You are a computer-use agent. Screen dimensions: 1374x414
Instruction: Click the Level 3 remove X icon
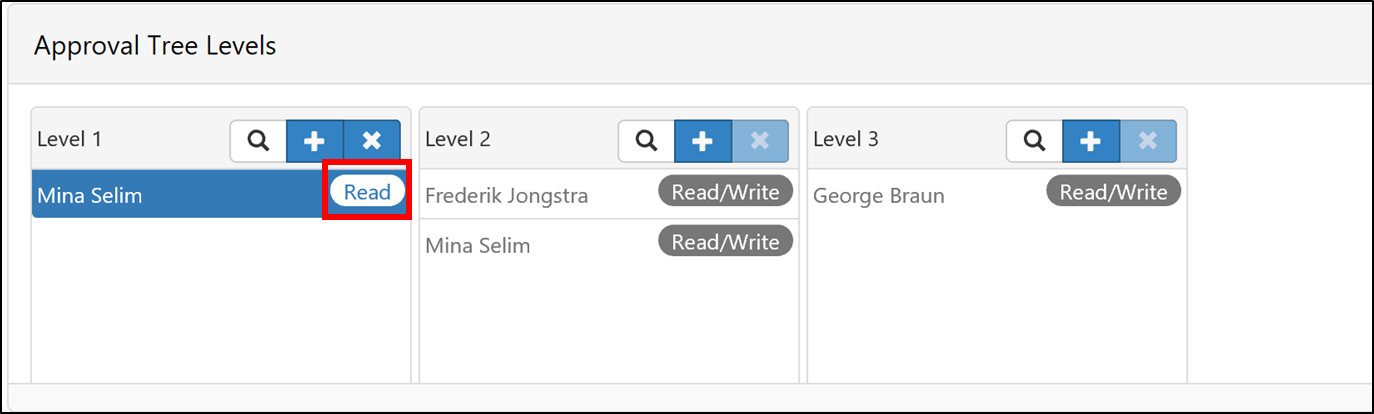[1148, 141]
